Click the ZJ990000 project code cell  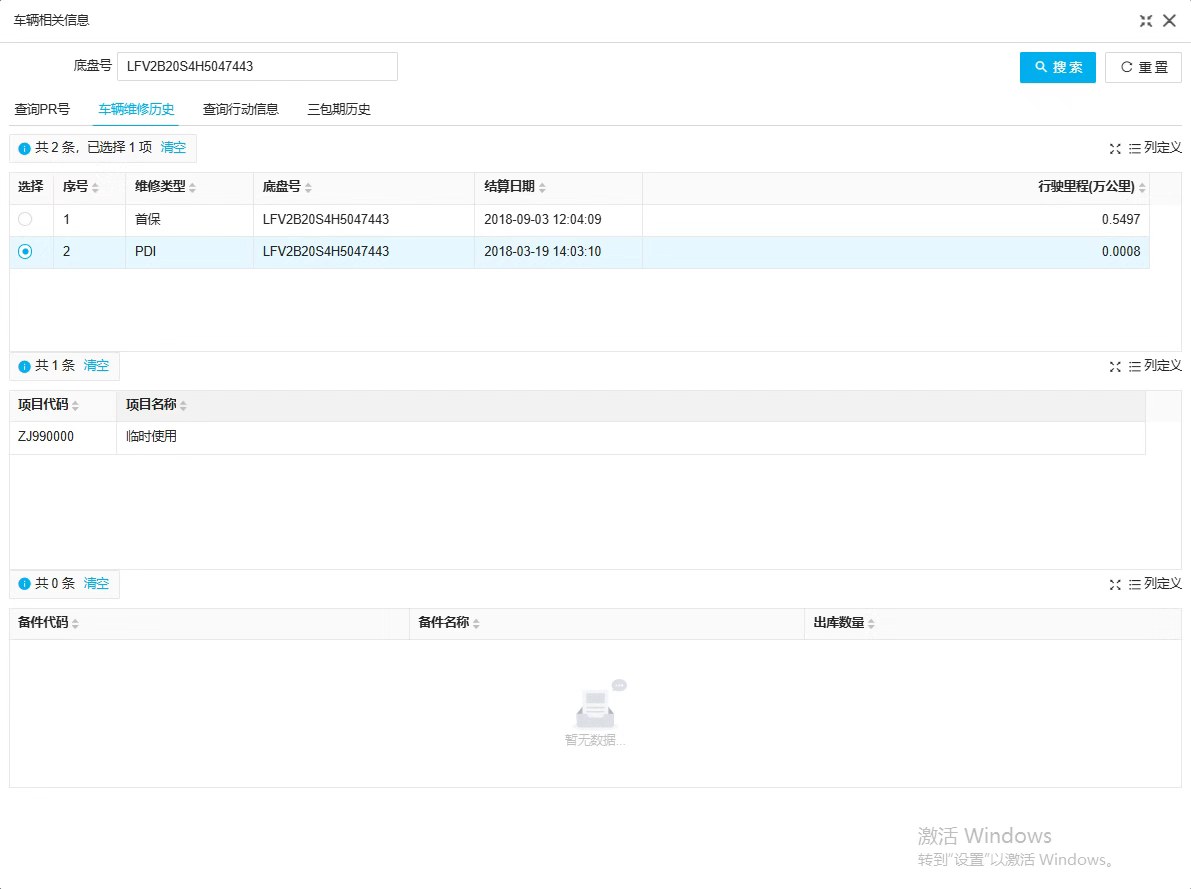62,437
